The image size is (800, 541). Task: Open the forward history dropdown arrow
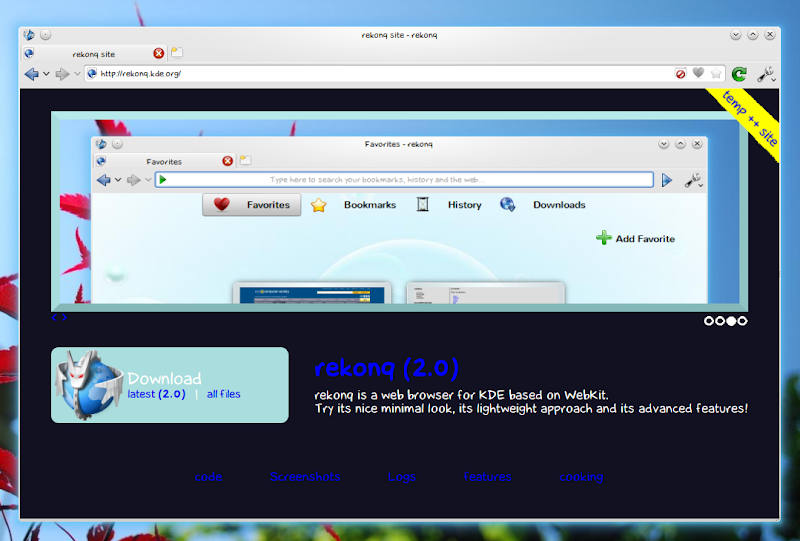coord(77,74)
